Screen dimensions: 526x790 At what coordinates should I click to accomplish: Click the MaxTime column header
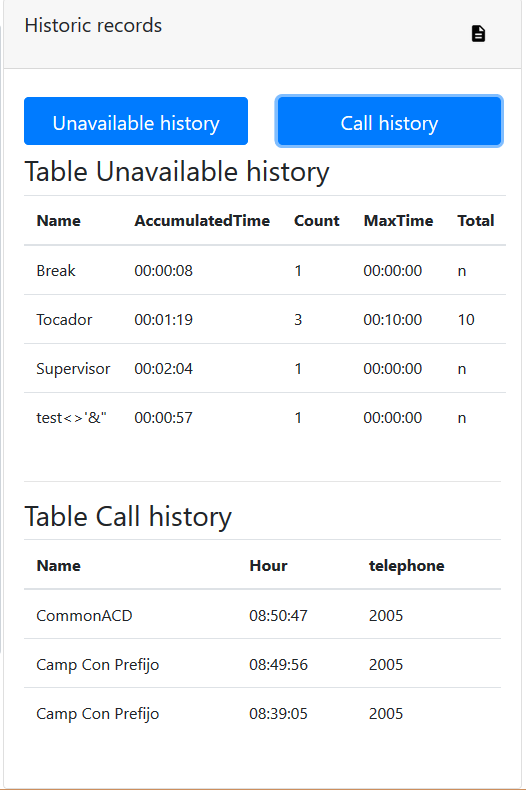[399, 221]
